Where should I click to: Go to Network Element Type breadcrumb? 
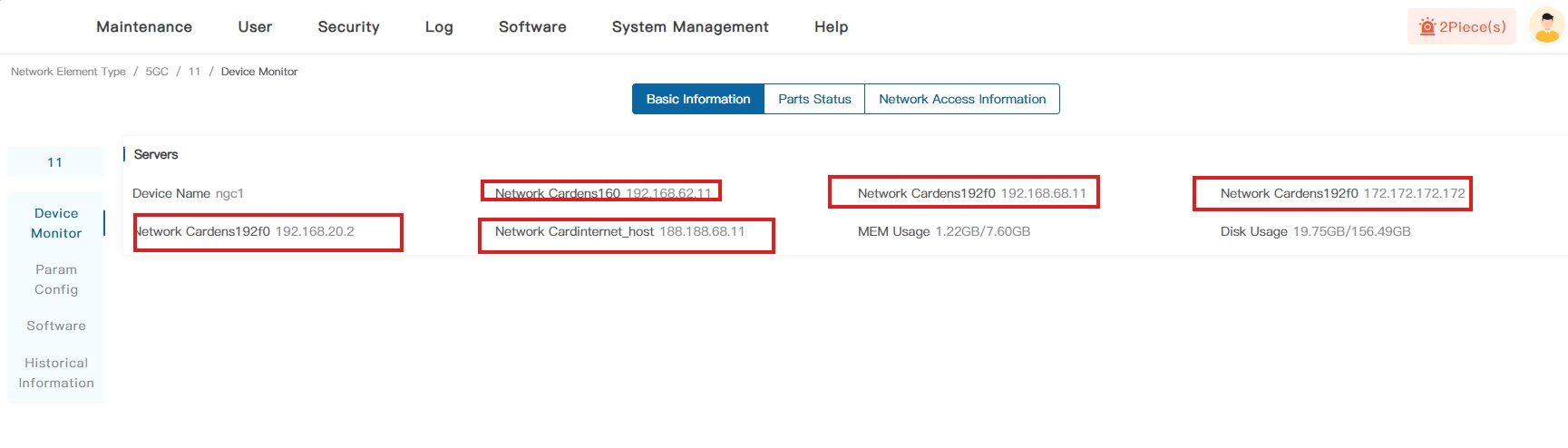(68, 72)
